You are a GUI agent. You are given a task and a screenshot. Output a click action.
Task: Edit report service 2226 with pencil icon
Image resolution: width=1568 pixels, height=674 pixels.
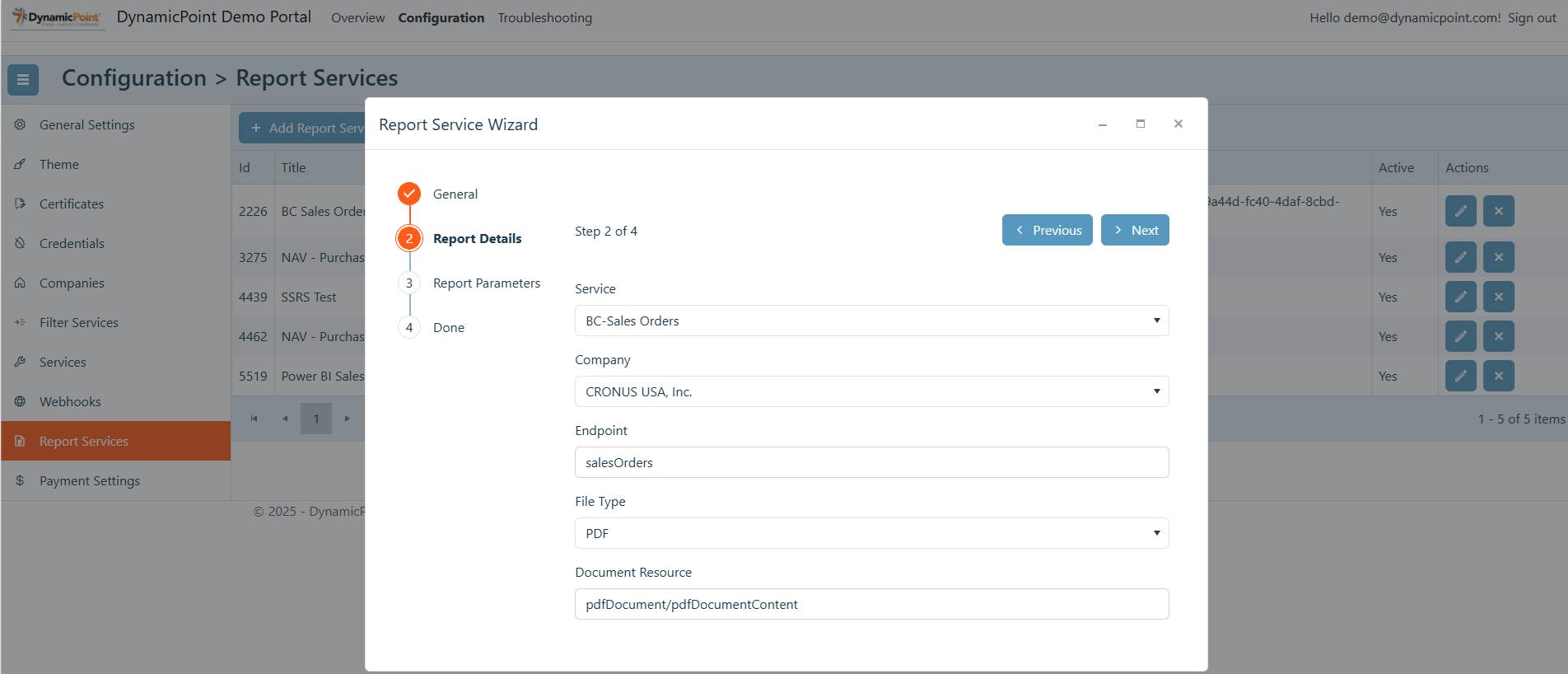coord(1461,211)
